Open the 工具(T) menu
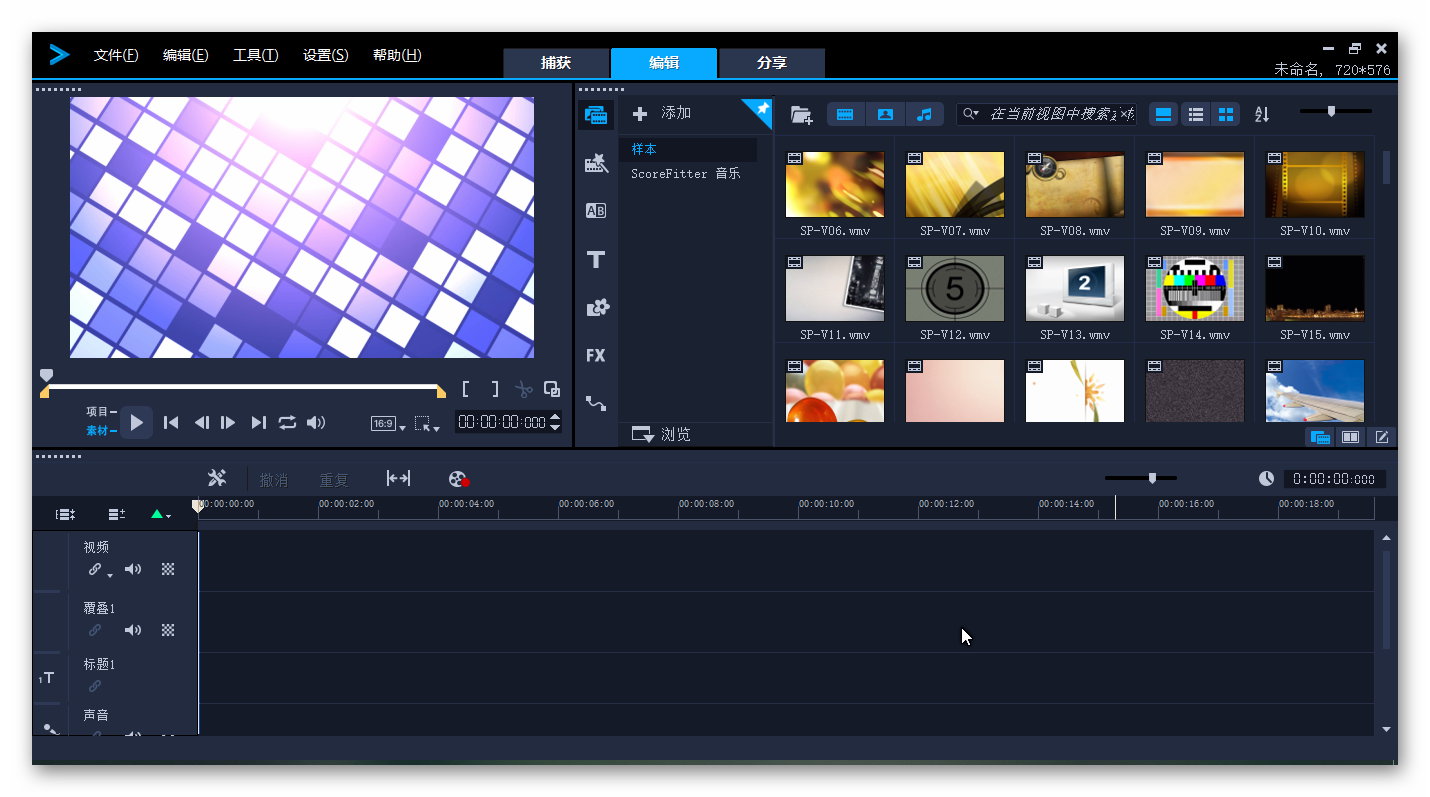1430x797 pixels. (x=256, y=55)
